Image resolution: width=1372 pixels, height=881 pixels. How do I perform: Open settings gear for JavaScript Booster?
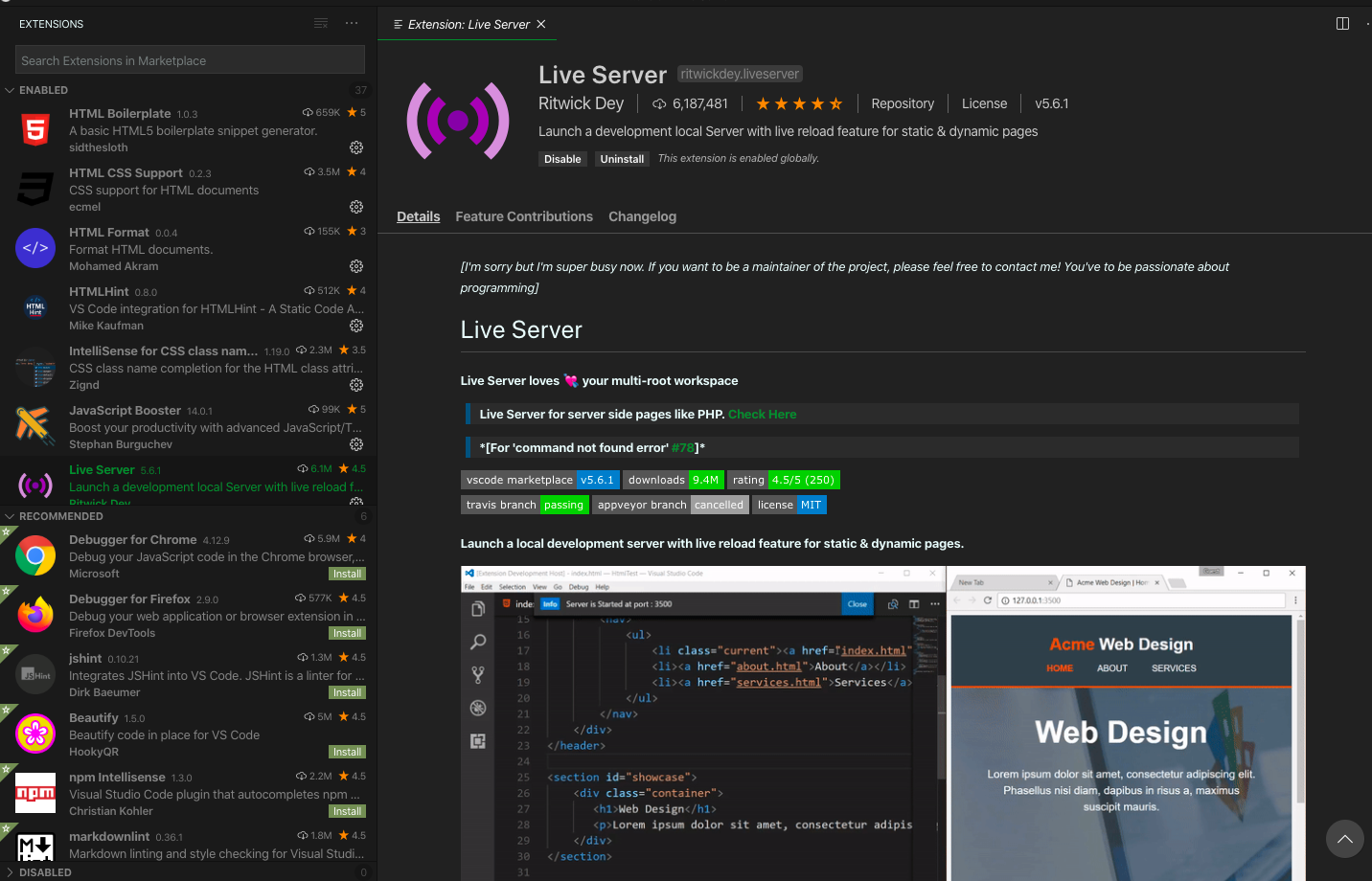point(356,444)
